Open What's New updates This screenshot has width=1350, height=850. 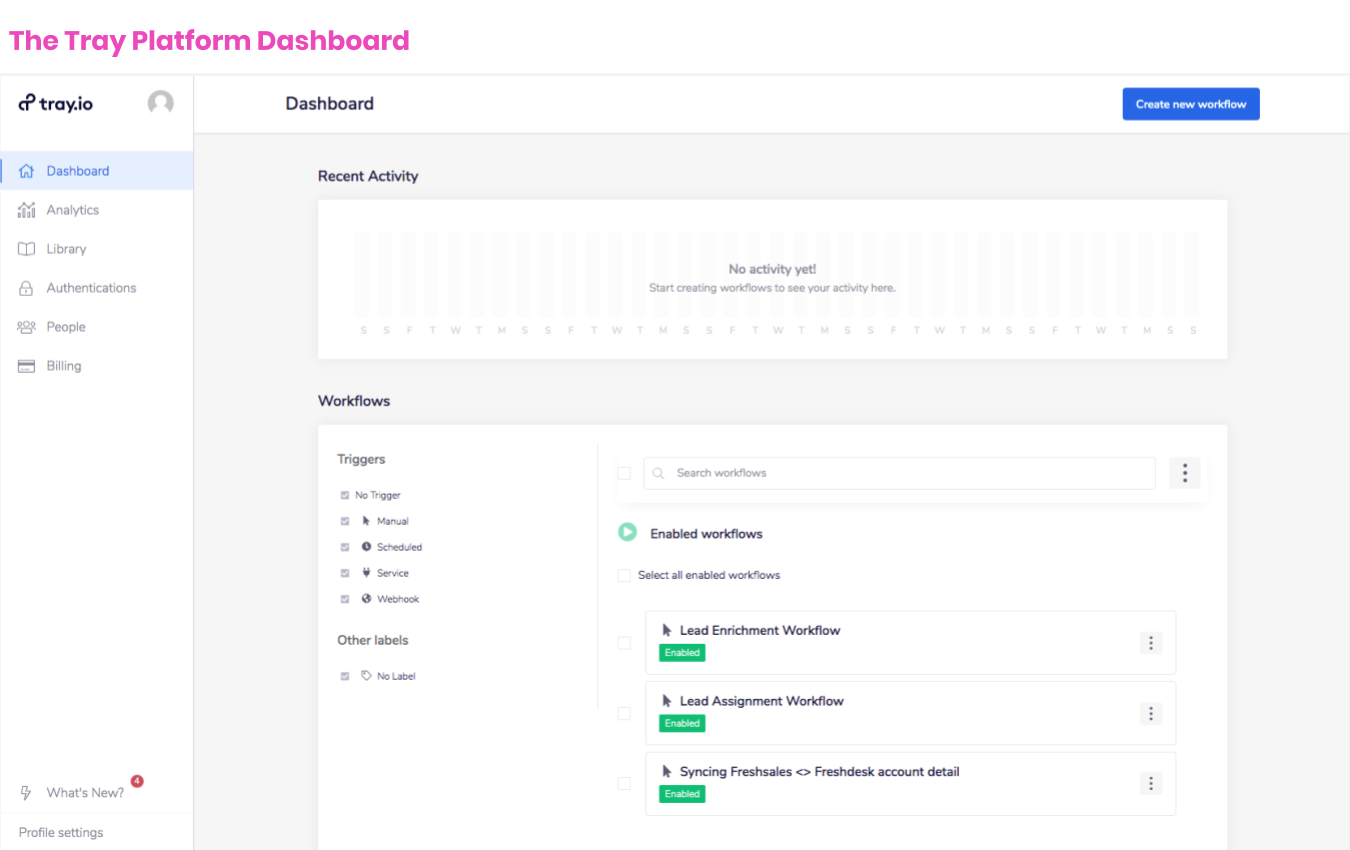click(x=85, y=793)
